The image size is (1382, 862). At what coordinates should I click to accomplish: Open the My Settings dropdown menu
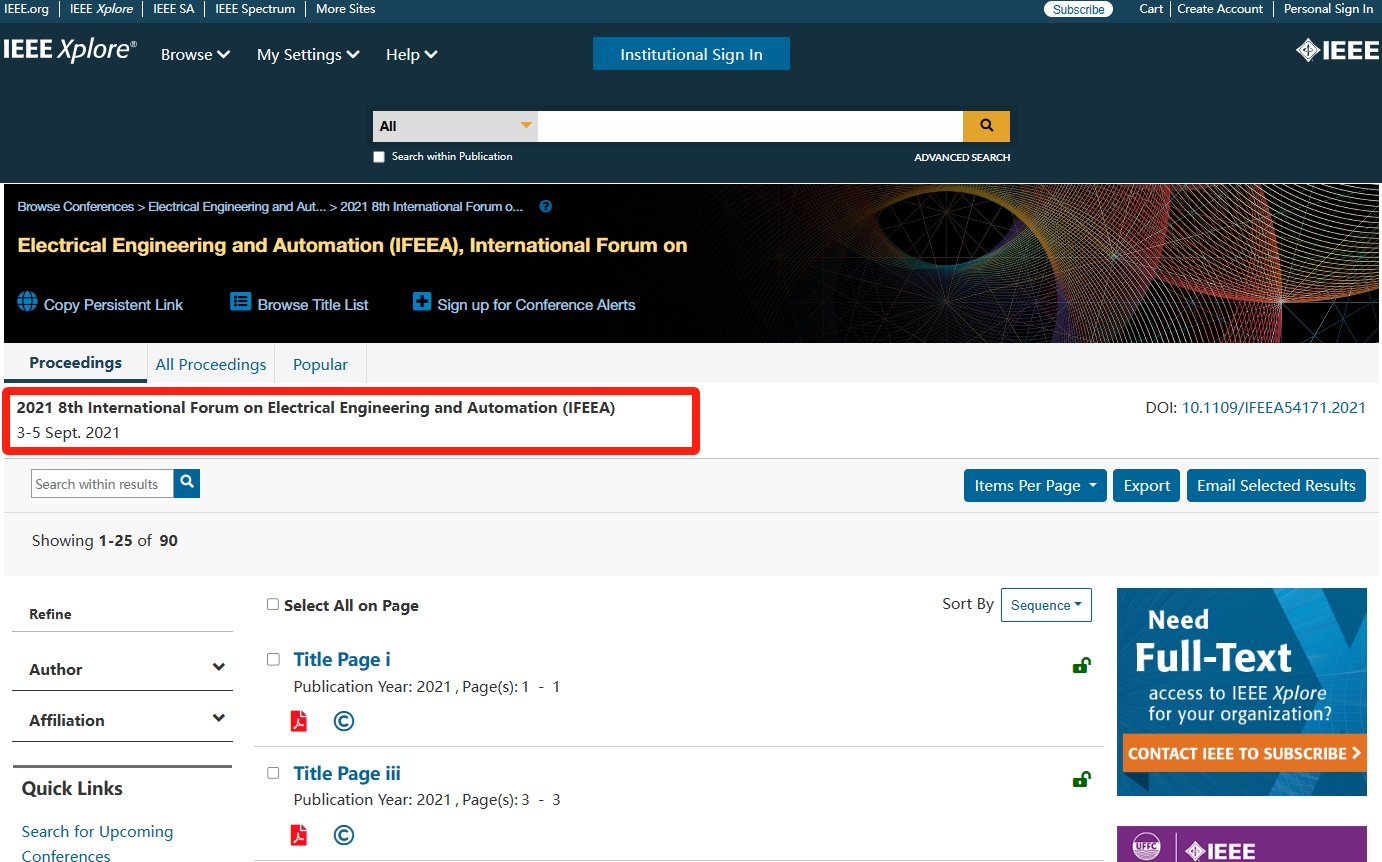pos(308,54)
